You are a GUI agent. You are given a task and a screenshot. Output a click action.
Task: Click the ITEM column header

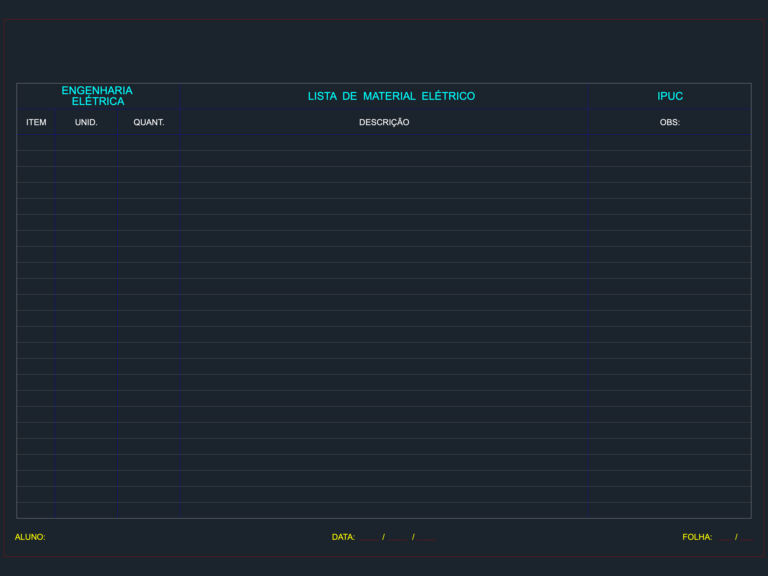[36, 122]
